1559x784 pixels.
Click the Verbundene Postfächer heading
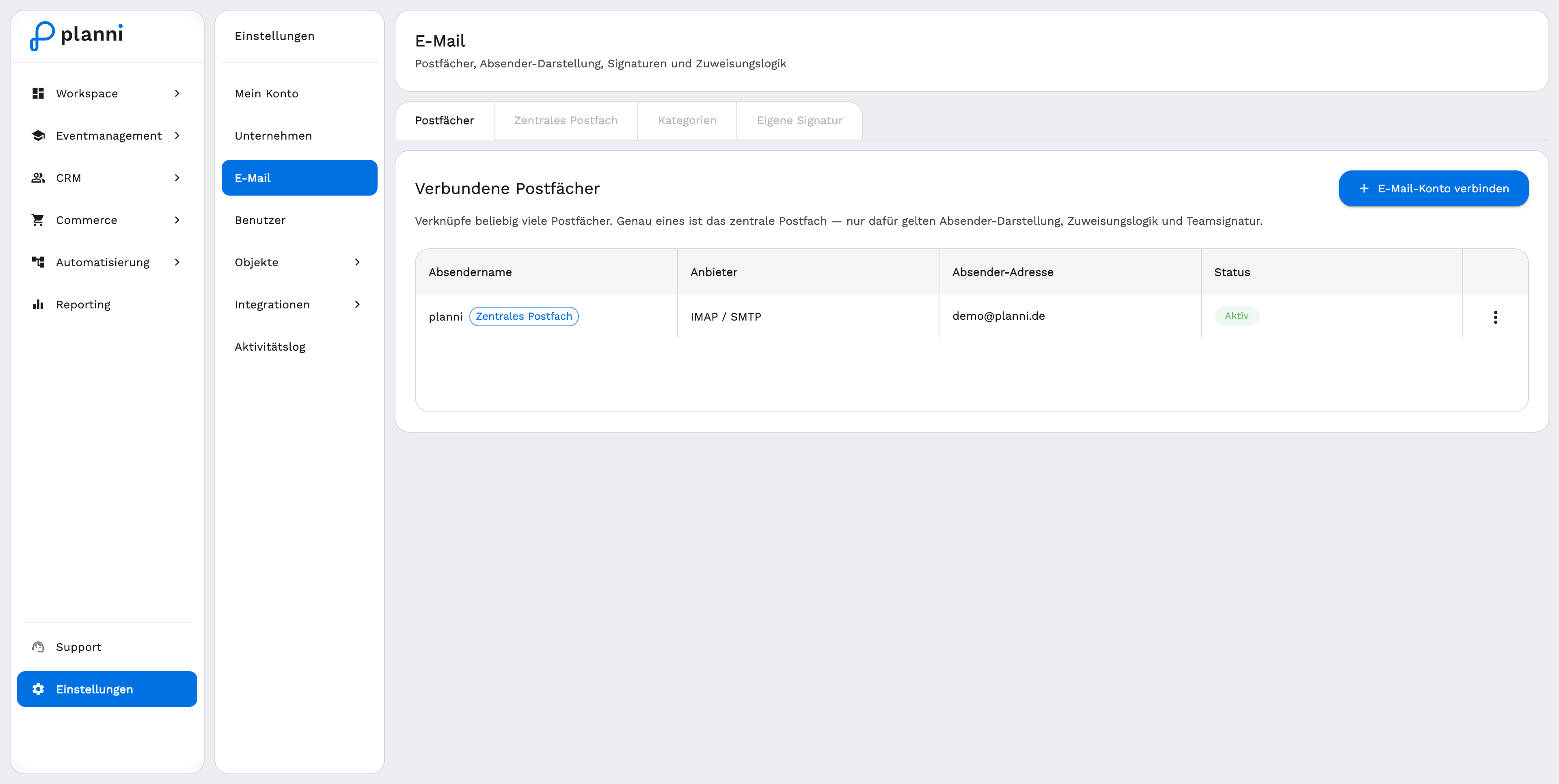click(507, 189)
